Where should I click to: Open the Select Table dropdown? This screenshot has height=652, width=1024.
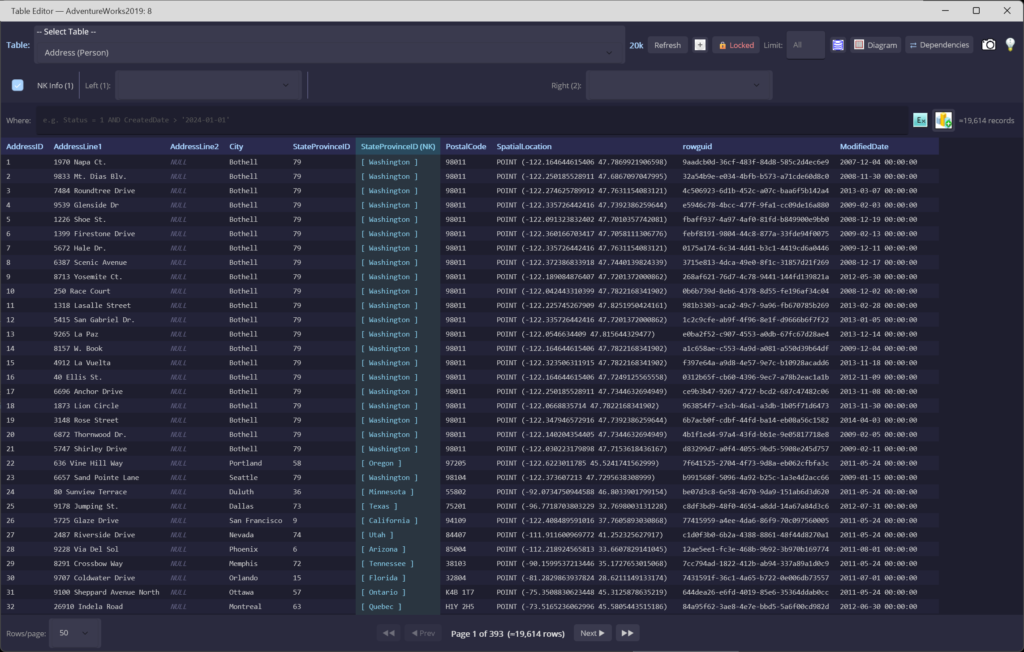[x=329, y=52]
